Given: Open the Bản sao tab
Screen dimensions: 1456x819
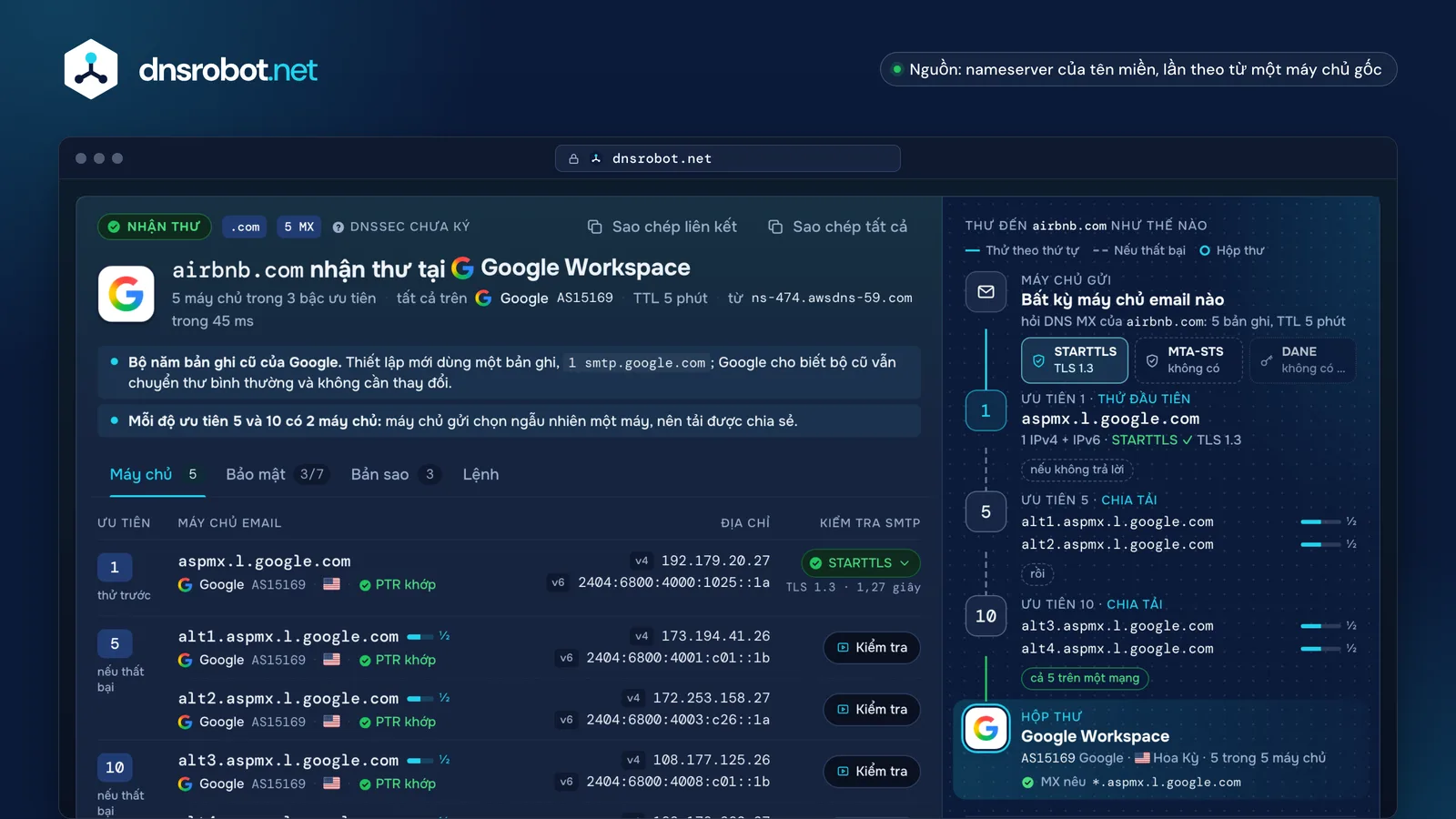Looking at the screenshot, I should [396, 474].
